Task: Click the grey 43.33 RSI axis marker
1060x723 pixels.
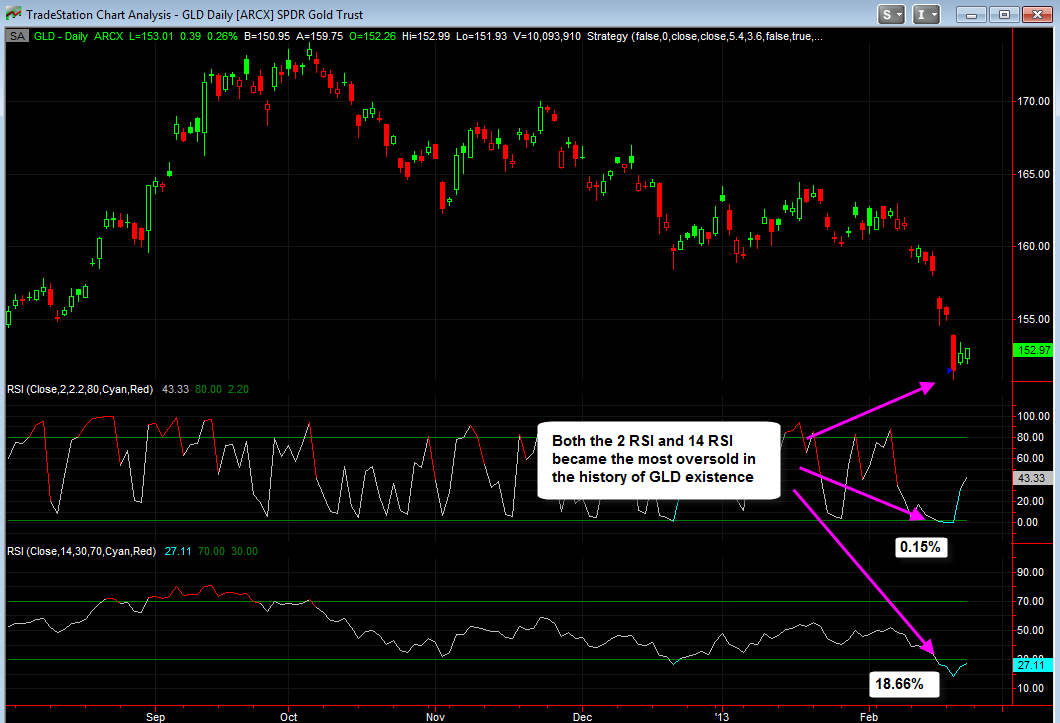Action: [x=1032, y=478]
